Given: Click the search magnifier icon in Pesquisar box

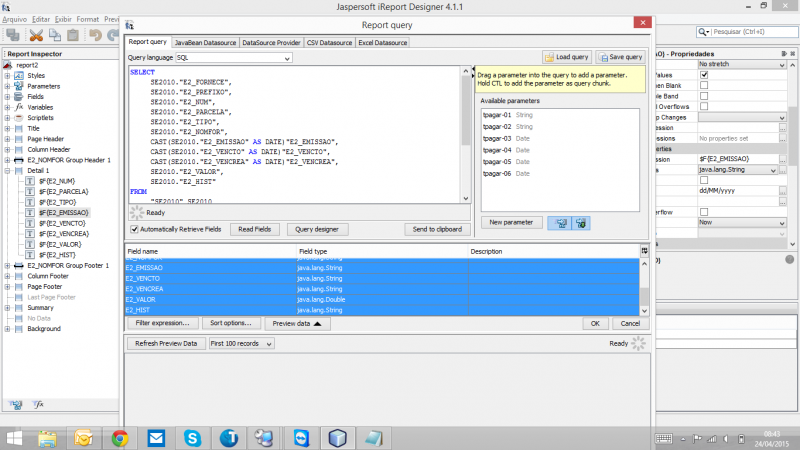Looking at the screenshot, I should [702, 32].
